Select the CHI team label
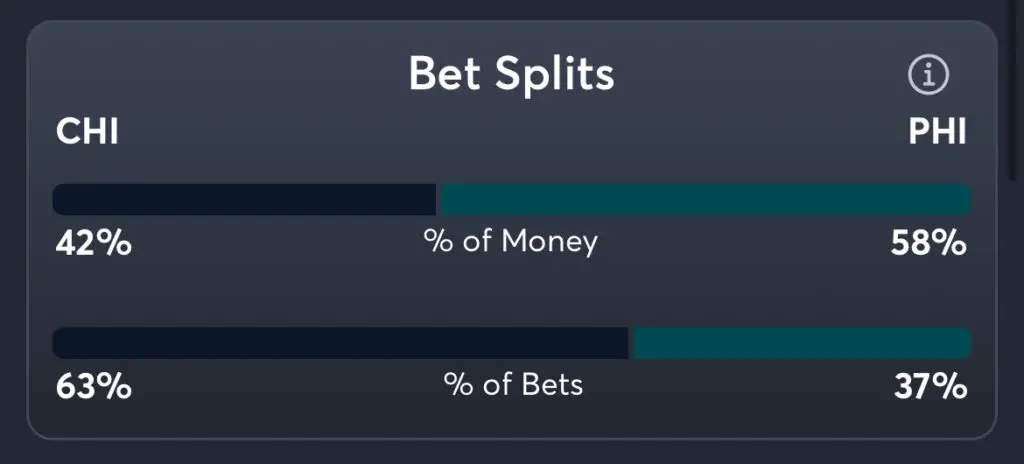 click(87, 132)
